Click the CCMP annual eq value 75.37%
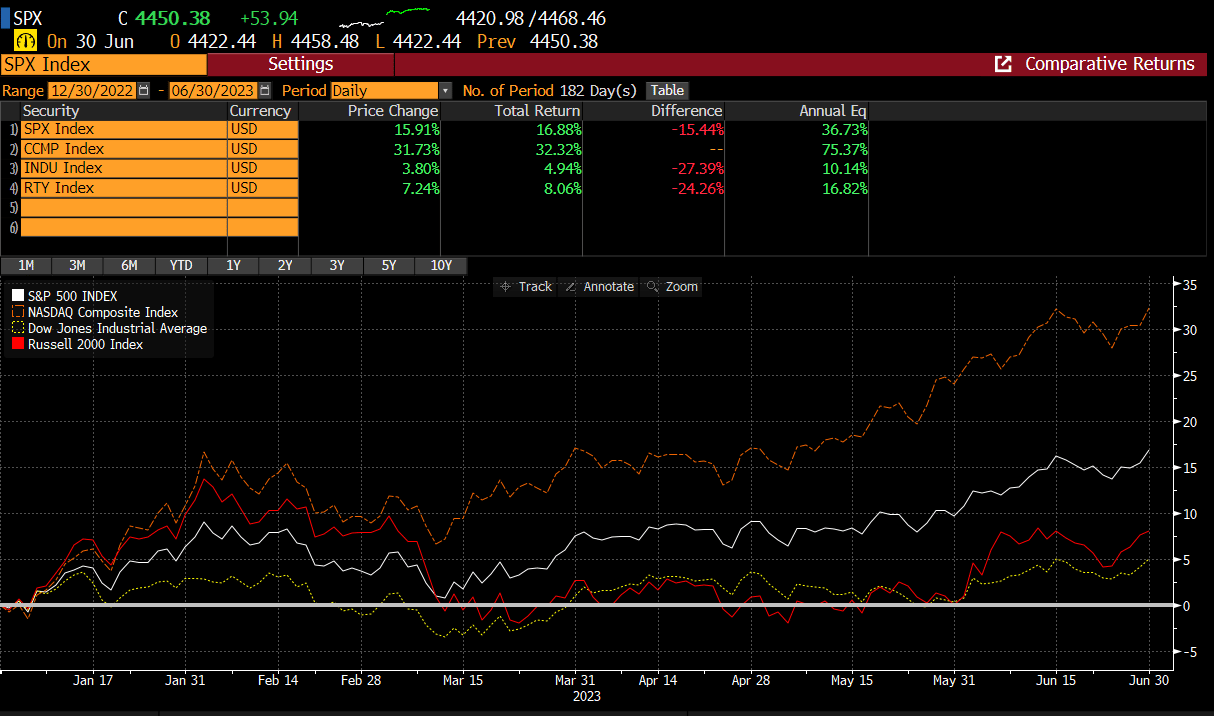The height and width of the screenshot is (716, 1214). (x=843, y=149)
